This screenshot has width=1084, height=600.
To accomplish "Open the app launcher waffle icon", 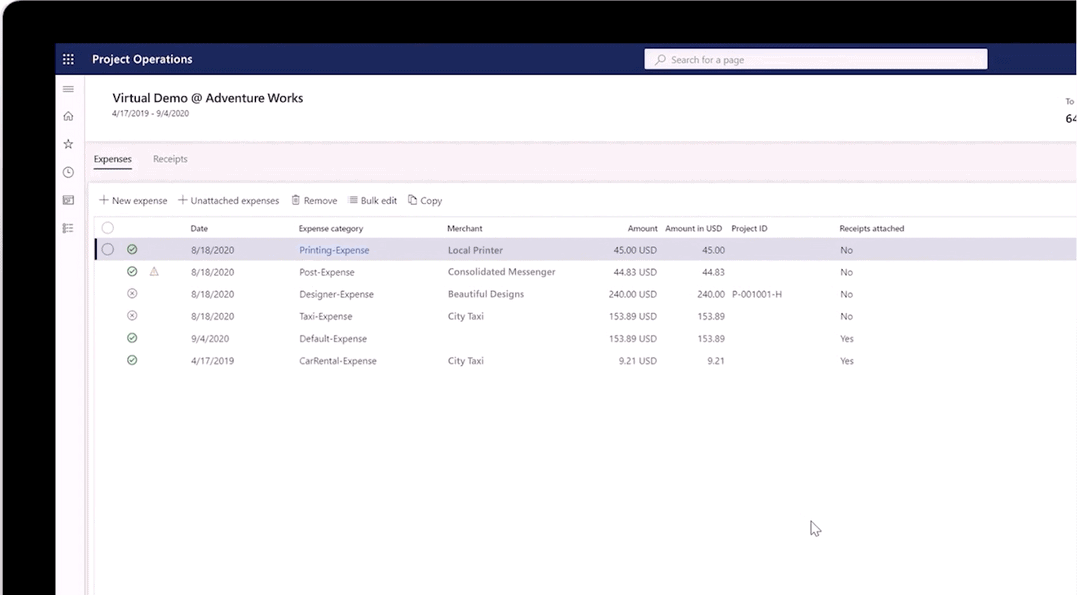I will pyautogui.click(x=68, y=60).
